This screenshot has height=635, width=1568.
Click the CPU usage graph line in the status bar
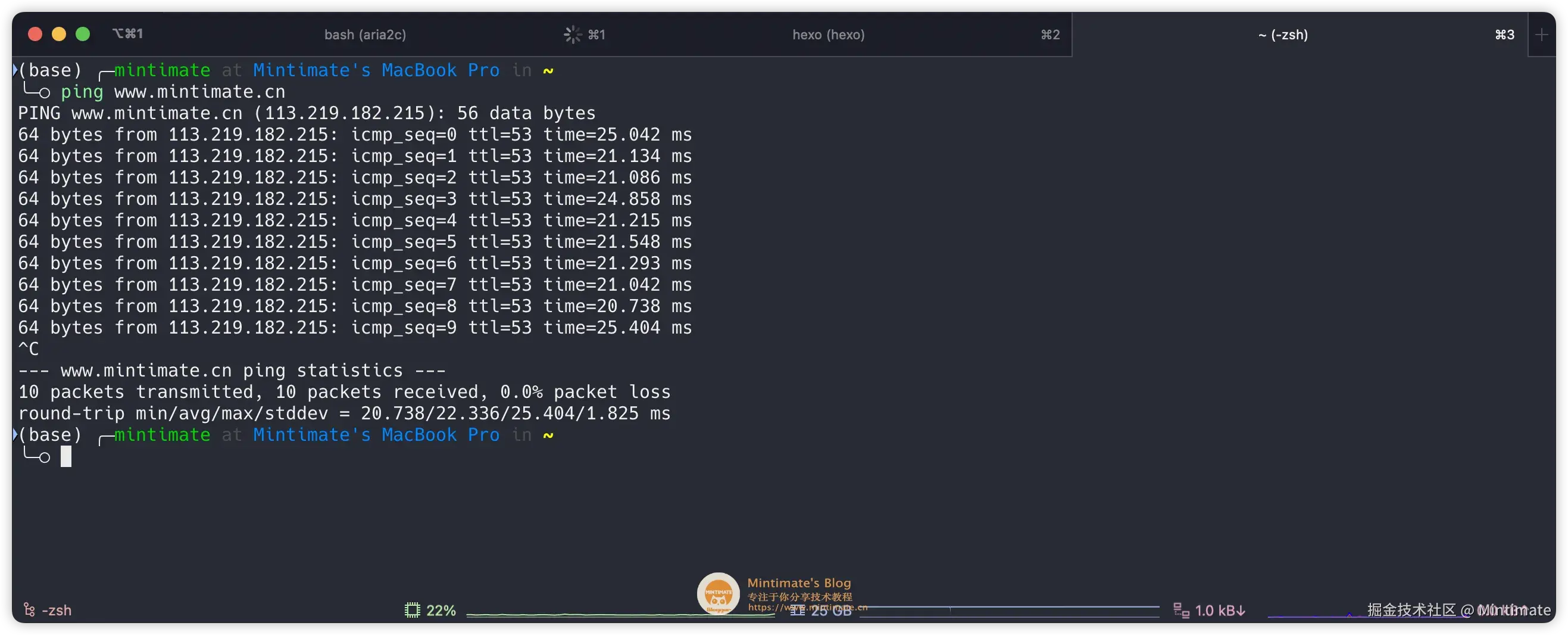(620, 614)
